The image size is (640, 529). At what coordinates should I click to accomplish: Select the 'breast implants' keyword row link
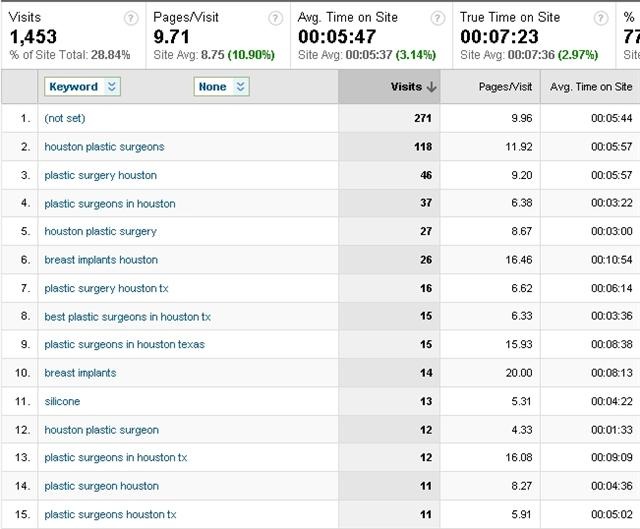click(80, 373)
